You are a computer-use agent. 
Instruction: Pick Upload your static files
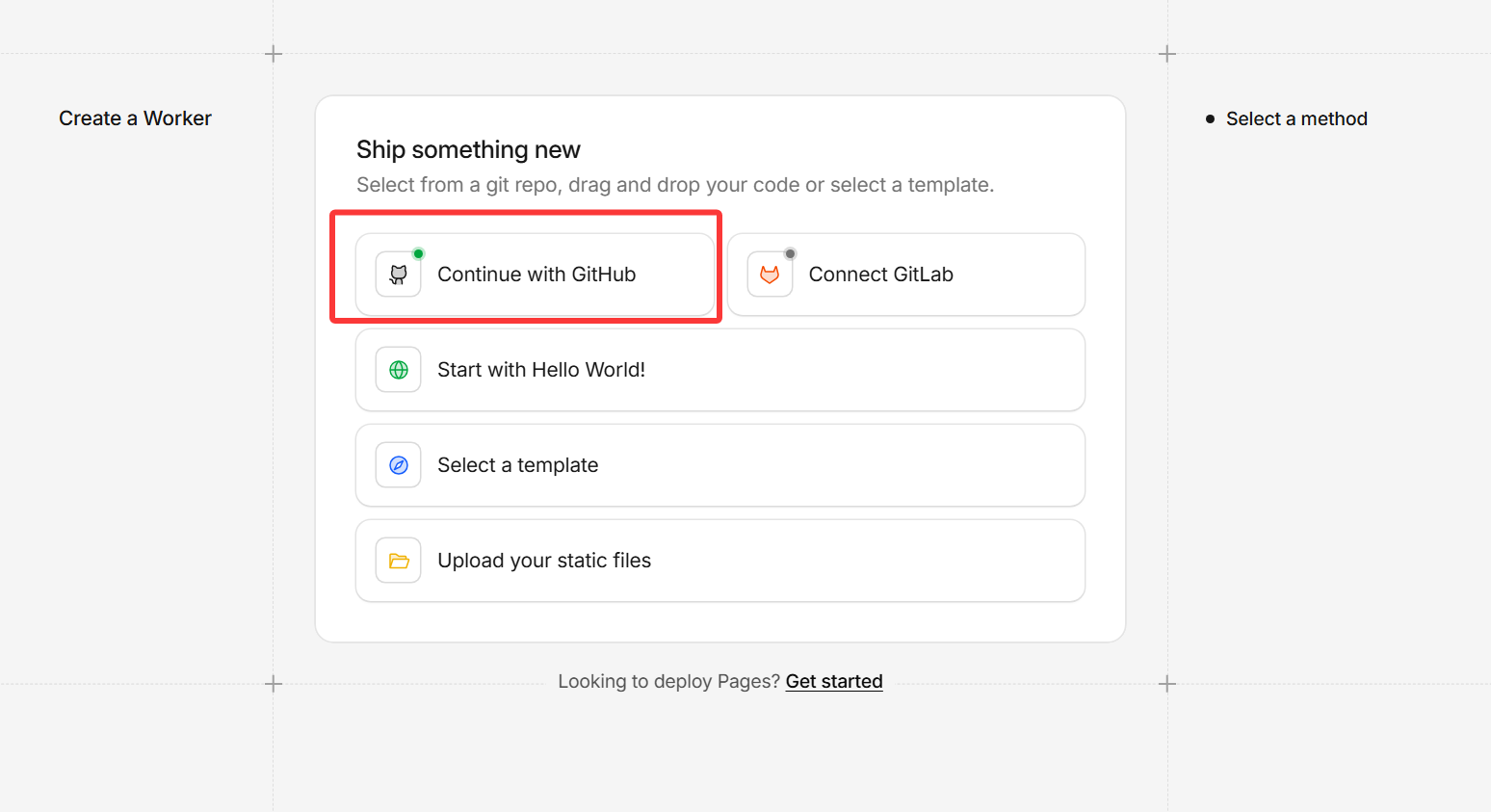tap(543, 561)
